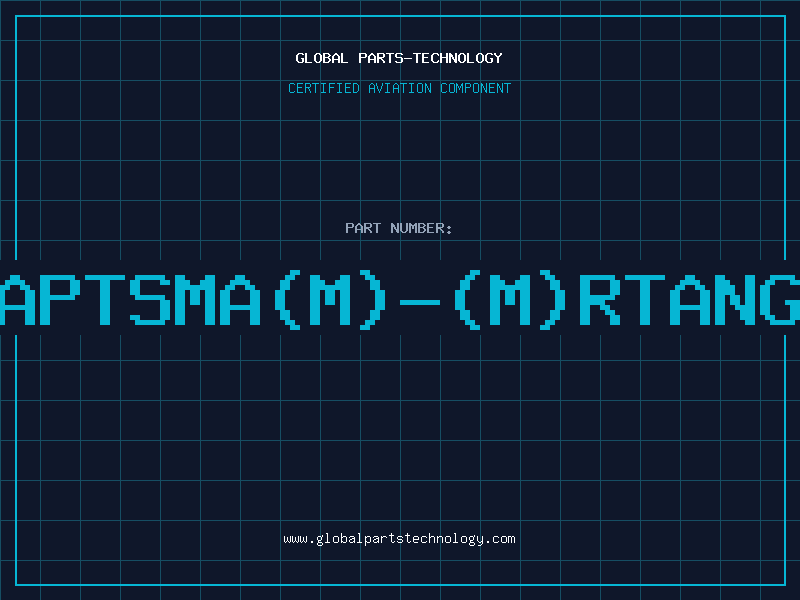Click the 'PART NUMBER:' label
The height and width of the screenshot is (600, 800).
[x=399, y=228]
